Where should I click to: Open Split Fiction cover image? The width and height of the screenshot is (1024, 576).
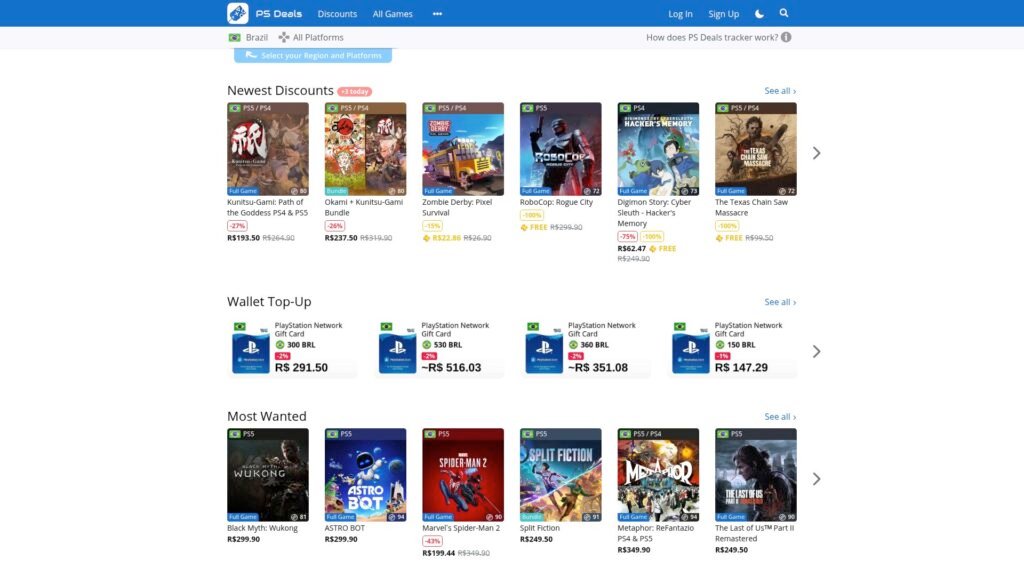pyautogui.click(x=560, y=475)
